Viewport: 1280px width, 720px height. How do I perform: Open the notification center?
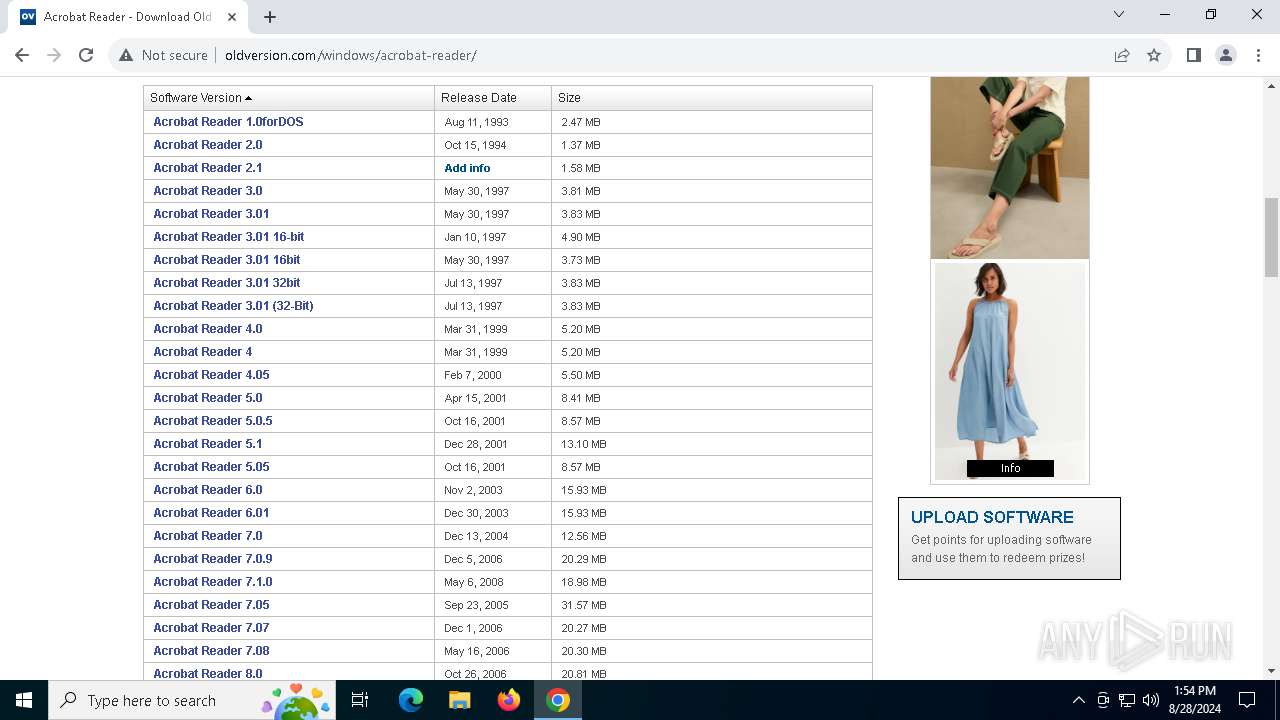[x=1247, y=700]
